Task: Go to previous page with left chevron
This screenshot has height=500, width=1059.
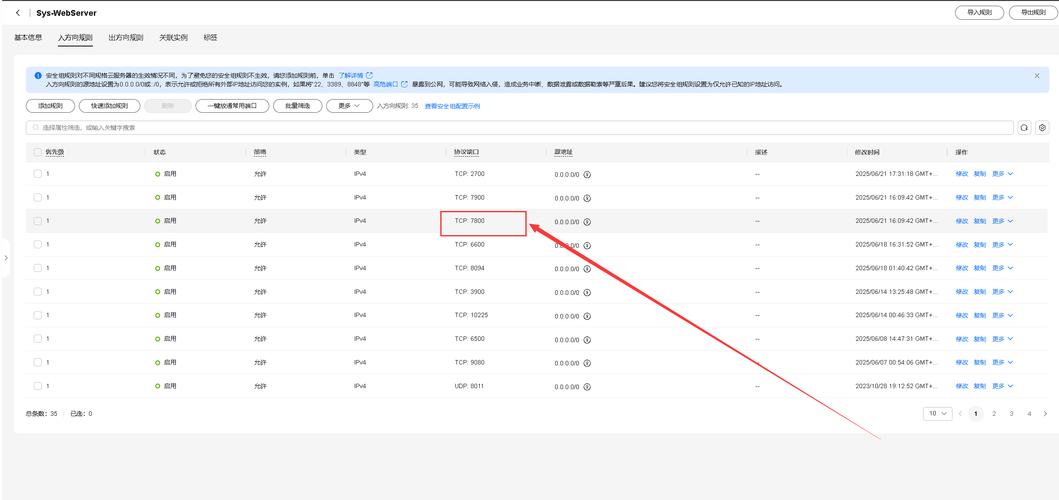Action: (x=960, y=414)
